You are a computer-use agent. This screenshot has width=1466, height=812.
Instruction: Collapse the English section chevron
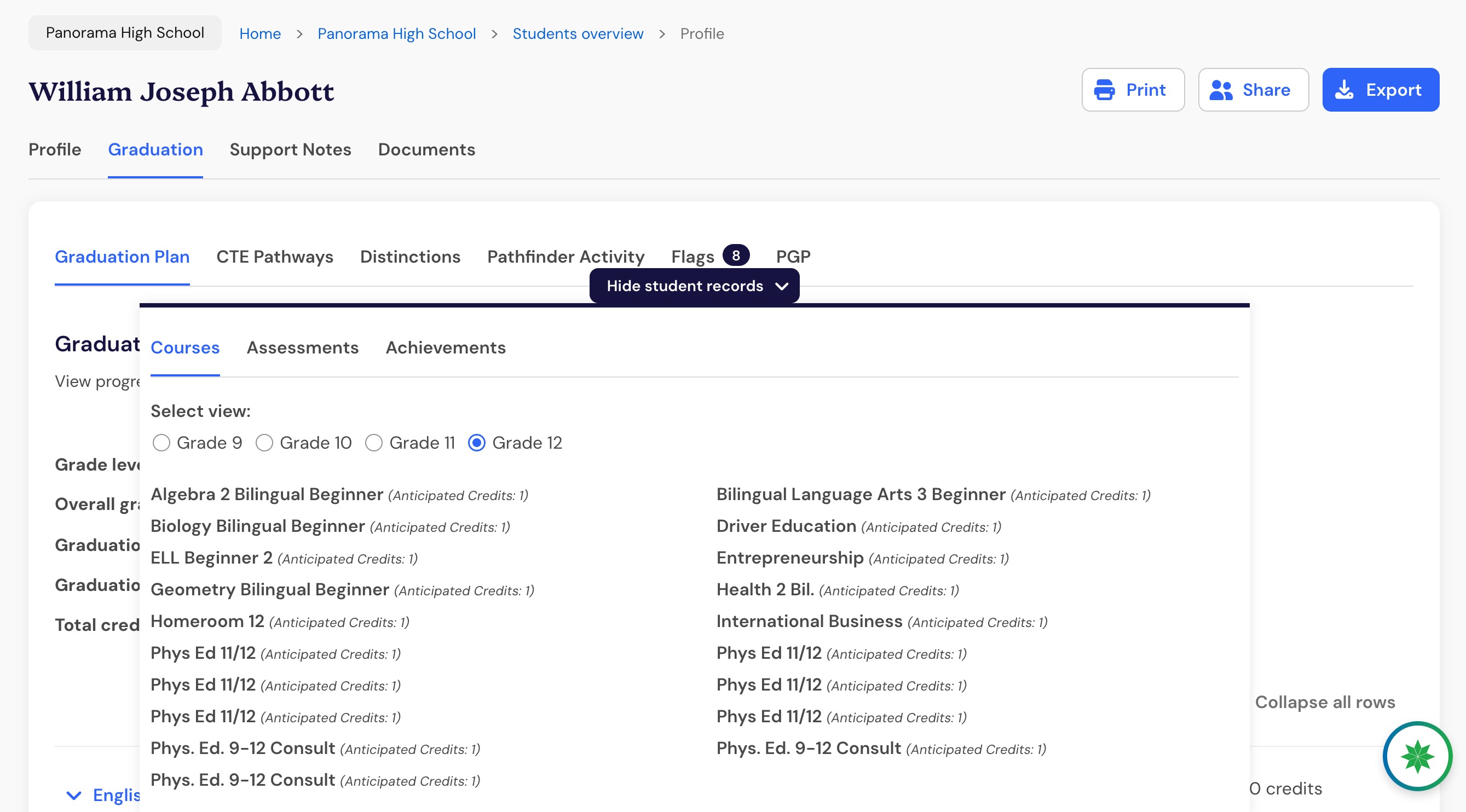point(74,795)
